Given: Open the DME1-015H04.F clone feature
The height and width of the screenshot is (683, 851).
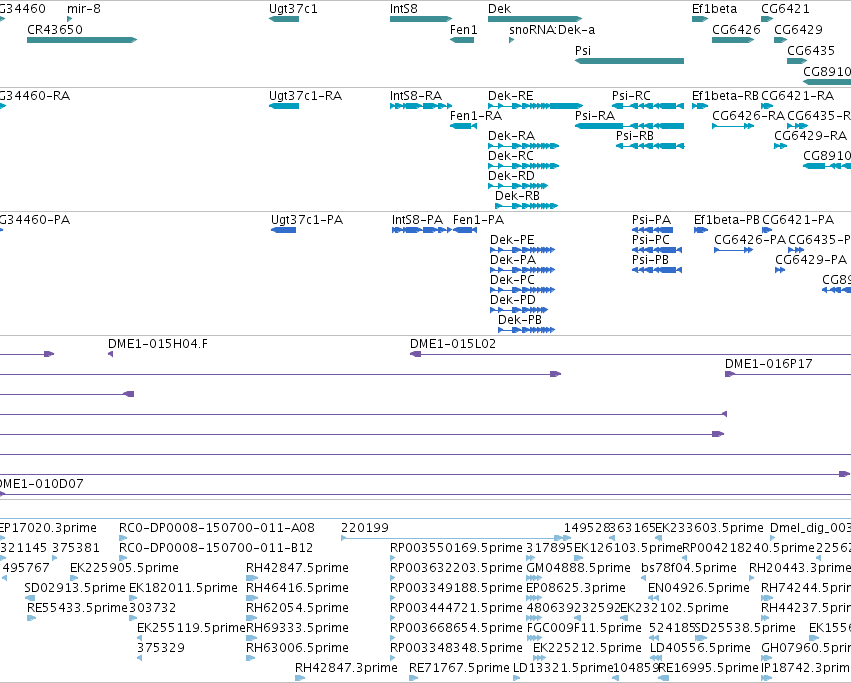Looking at the screenshot, I should pyautogui.click(x=111, y=354).
